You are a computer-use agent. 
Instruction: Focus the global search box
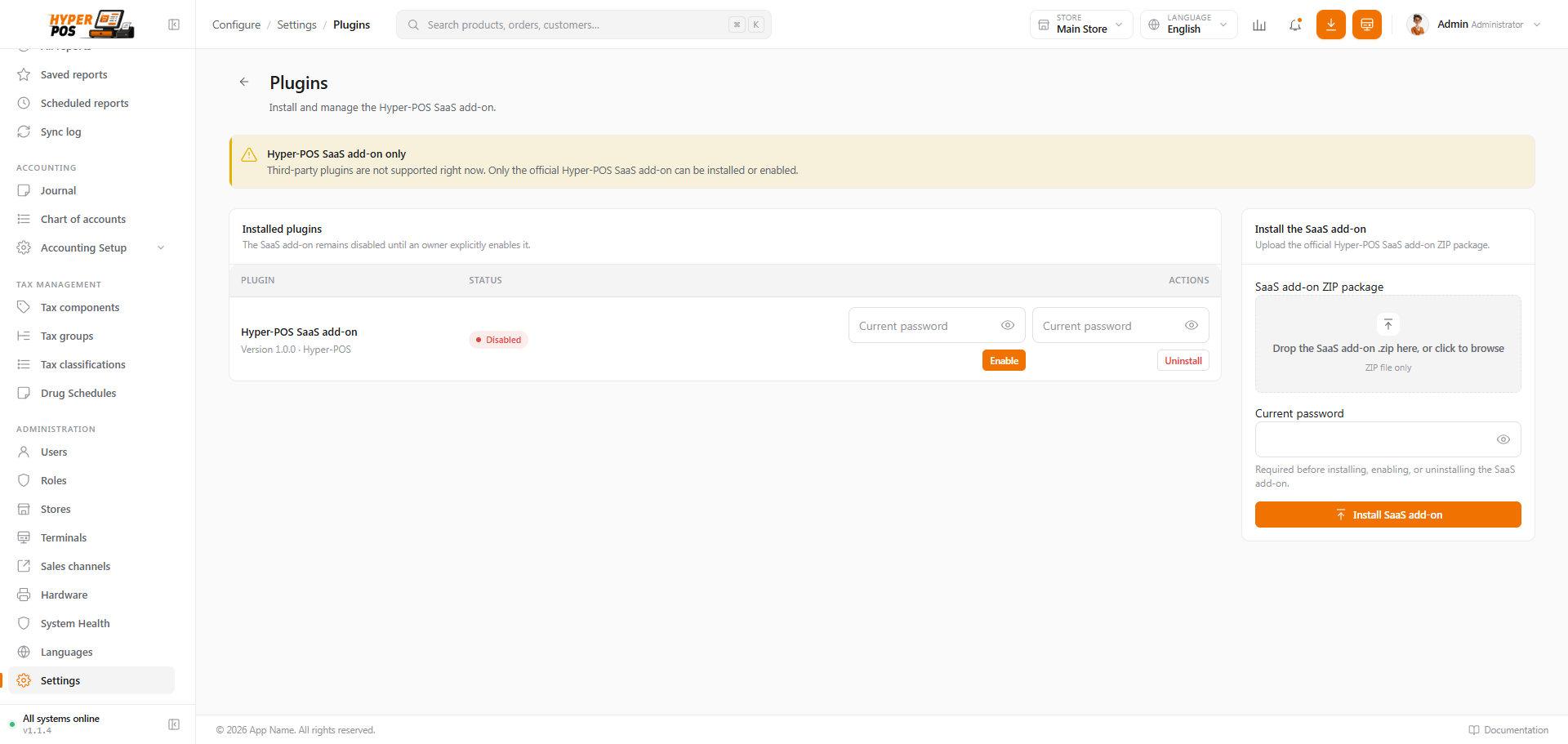(584, 25)
